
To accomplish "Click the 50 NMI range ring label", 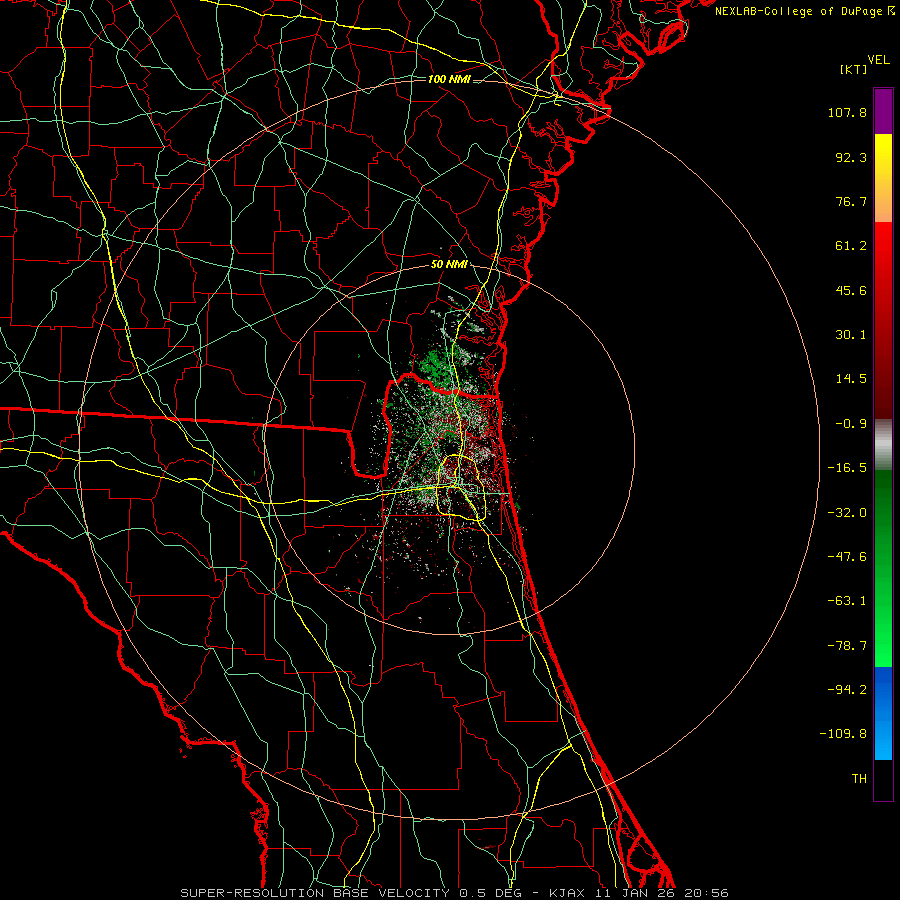I will pos(449,264).
